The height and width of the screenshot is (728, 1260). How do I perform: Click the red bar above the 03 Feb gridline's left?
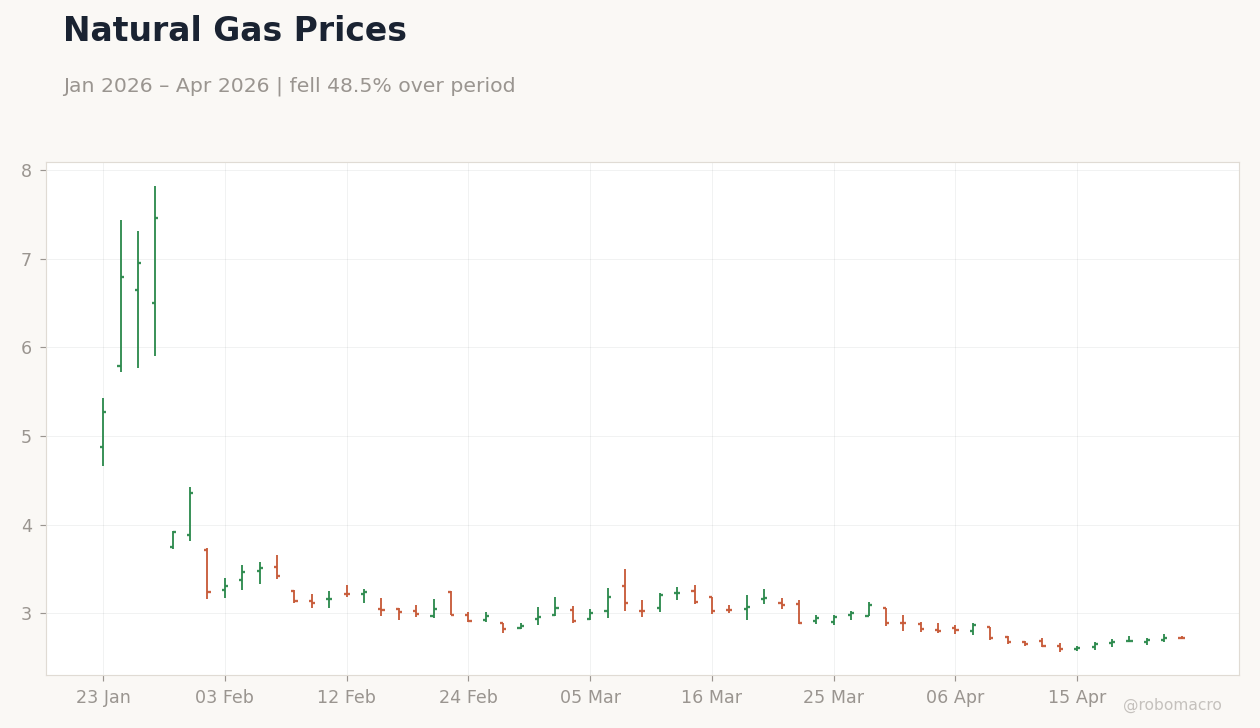pyautogui.click(x=207, y=573)
